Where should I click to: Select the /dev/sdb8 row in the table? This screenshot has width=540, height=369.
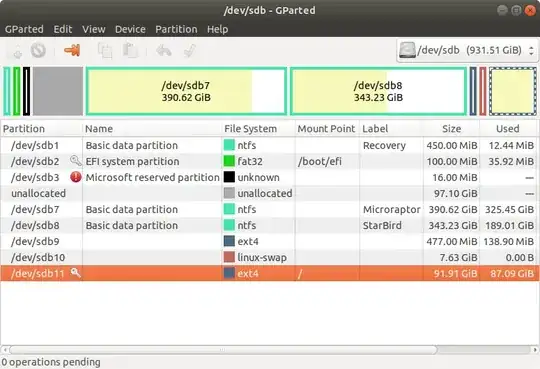coord(270,225)
